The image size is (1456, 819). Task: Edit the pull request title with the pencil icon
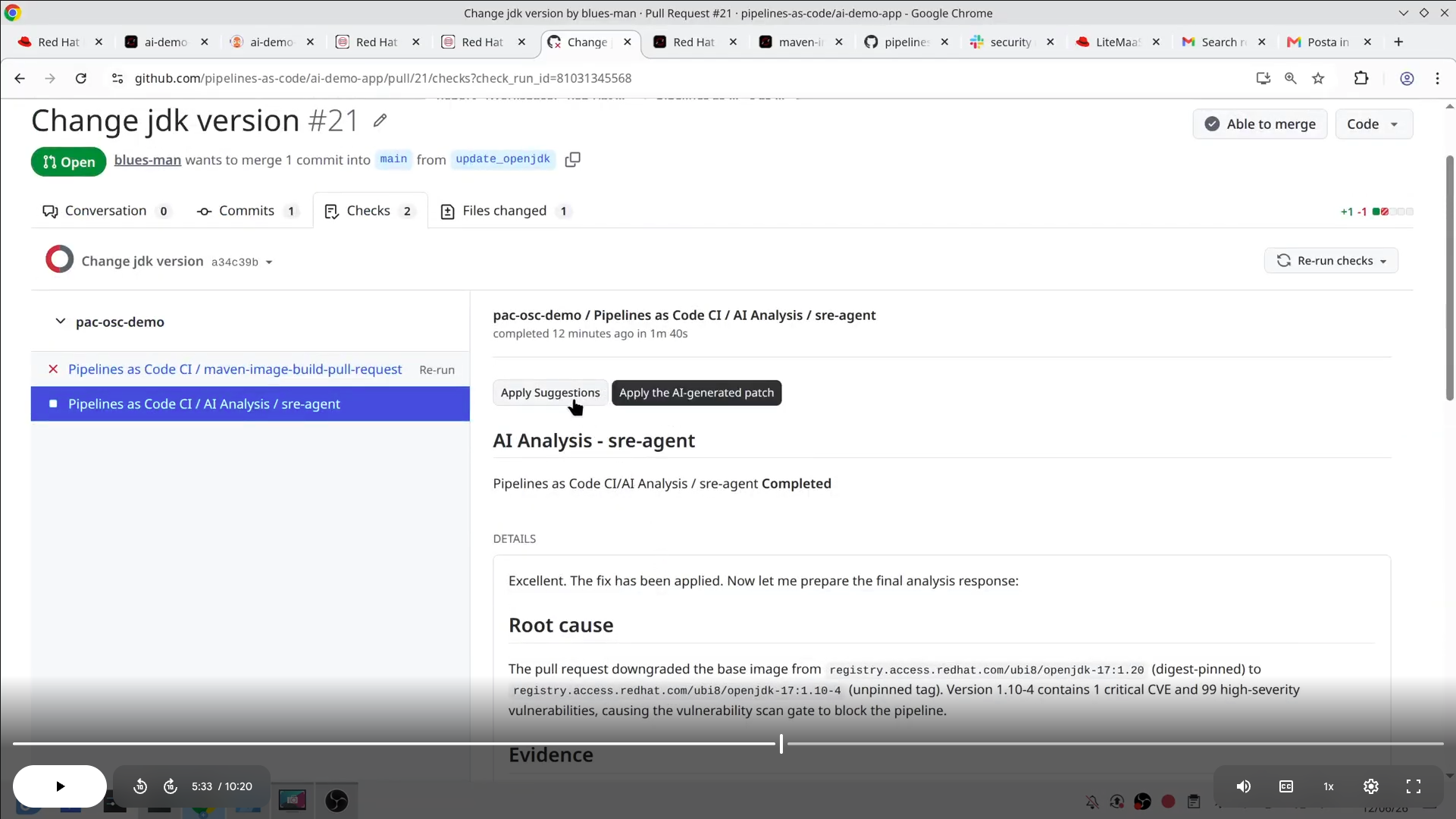(380, 121)
